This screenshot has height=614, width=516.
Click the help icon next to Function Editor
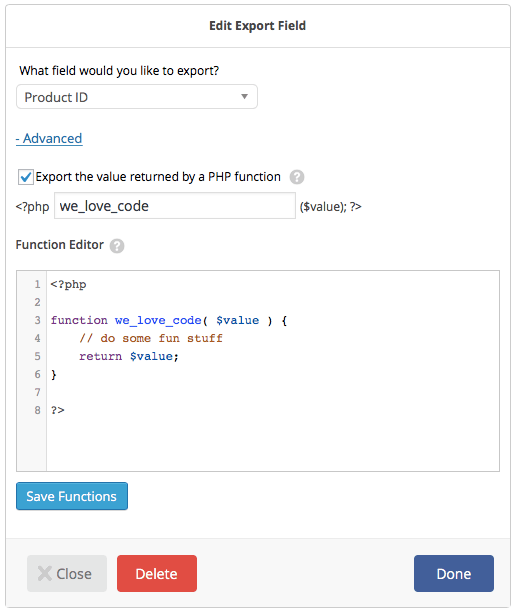click(x=117, y=246)
